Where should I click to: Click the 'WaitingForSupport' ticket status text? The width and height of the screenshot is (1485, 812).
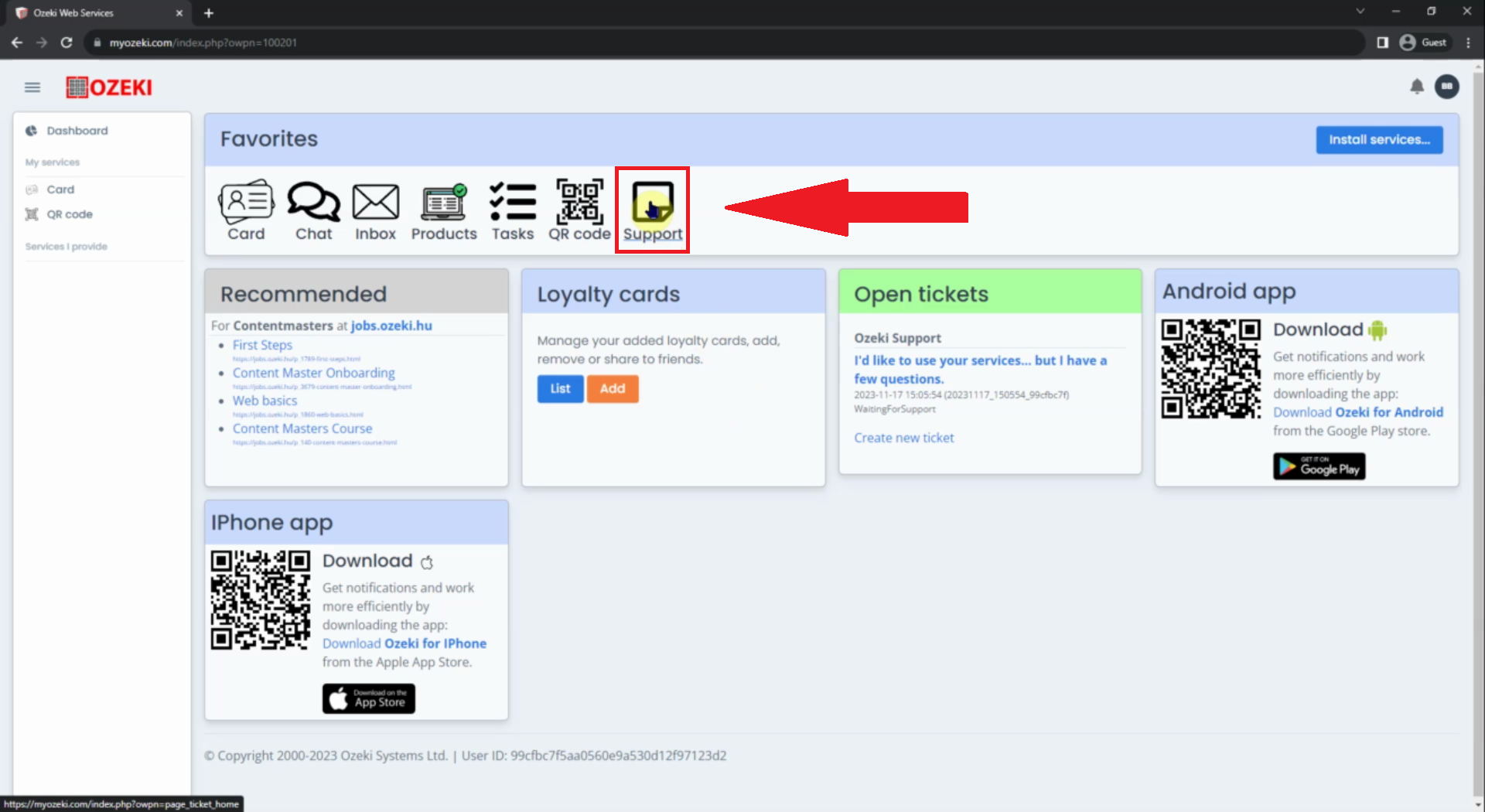(895, 409)
